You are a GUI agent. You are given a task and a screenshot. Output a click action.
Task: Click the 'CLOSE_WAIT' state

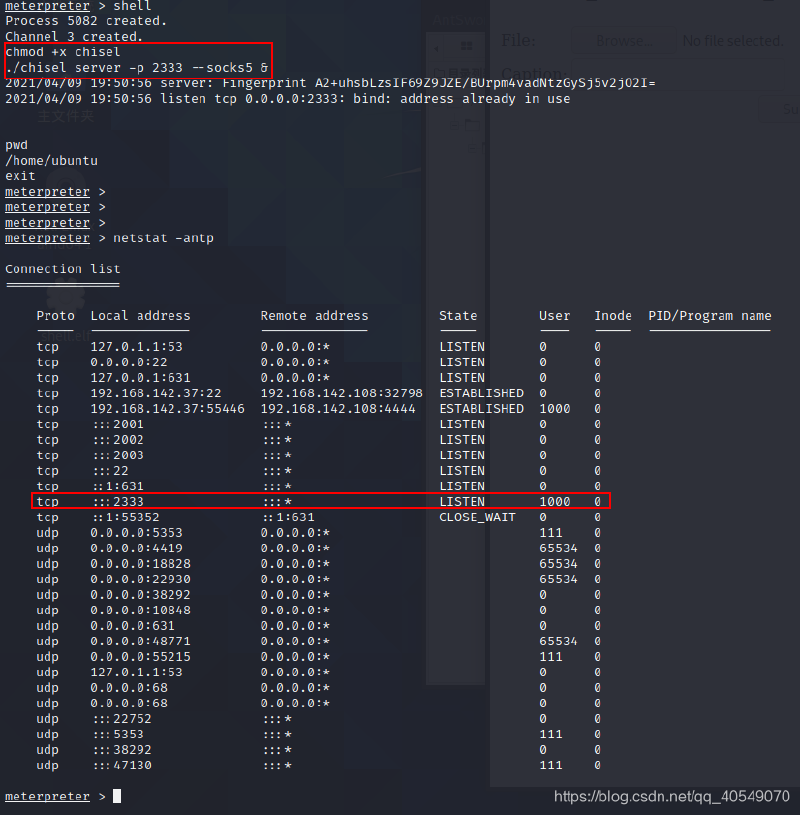pyautogui.click(x=477, y=518)
